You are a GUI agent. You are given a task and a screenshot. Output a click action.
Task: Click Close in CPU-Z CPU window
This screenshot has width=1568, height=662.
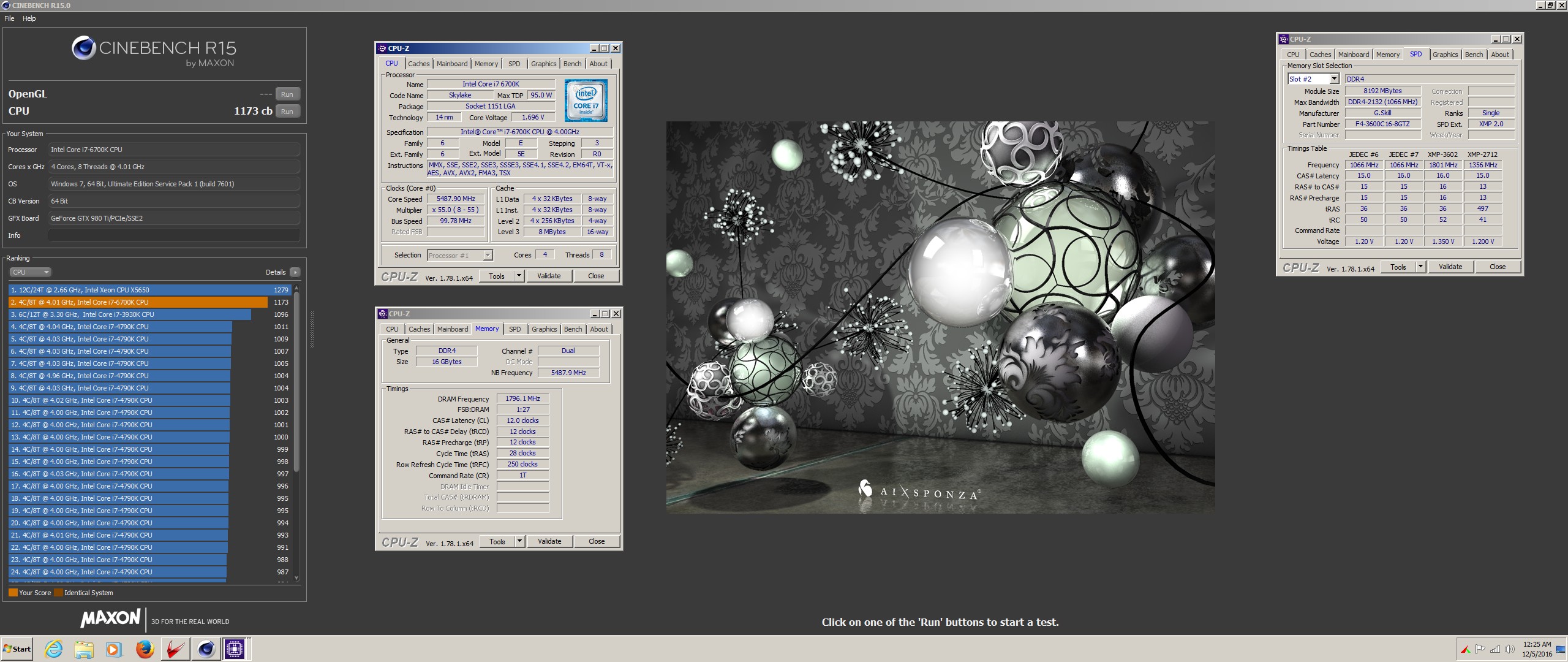(596, 276)
